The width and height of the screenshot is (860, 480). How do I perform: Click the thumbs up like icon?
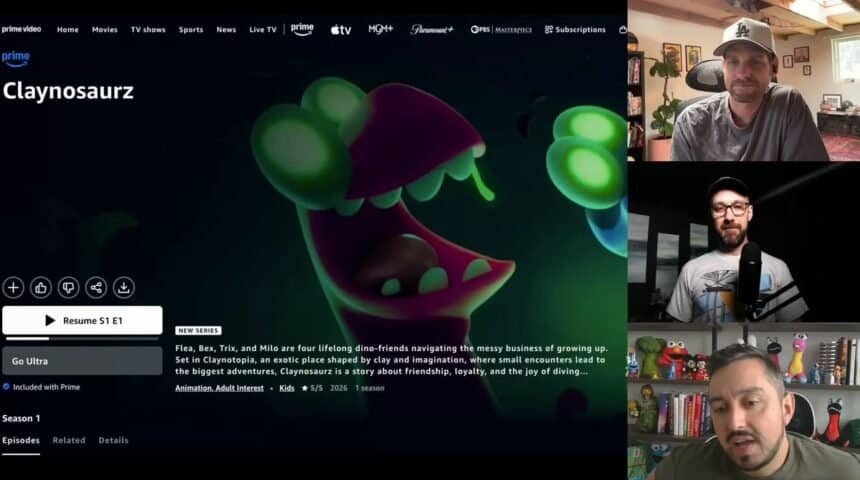41,287
